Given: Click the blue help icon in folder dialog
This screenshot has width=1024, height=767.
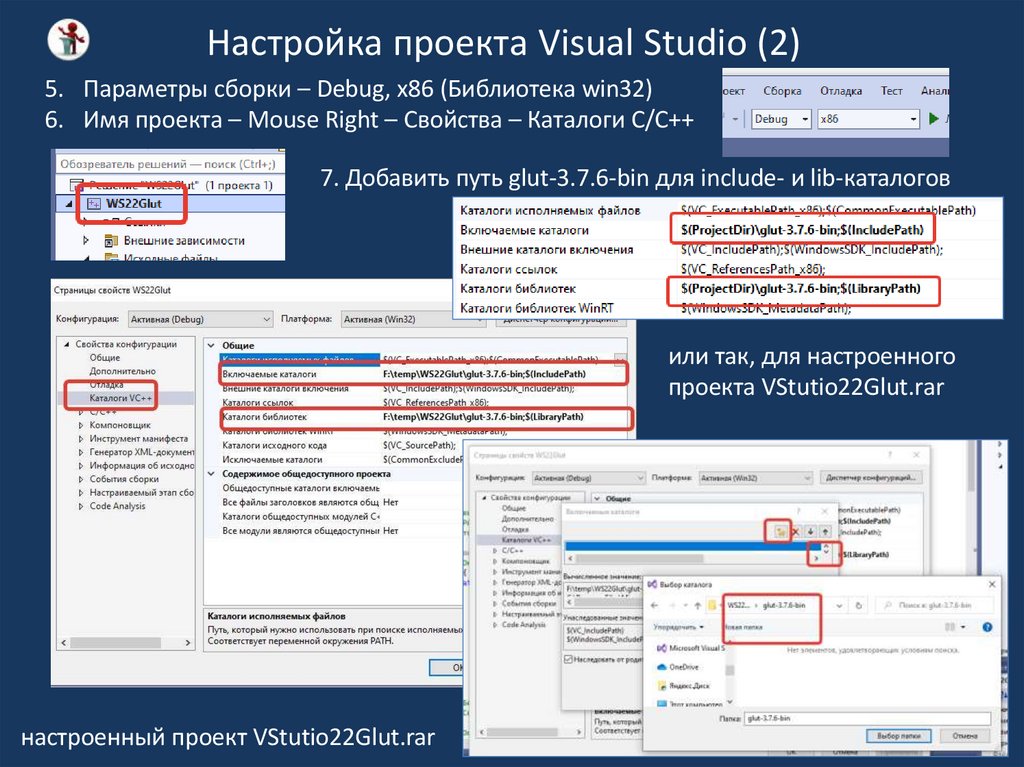Looking at the screenshot, I should 987,627.
